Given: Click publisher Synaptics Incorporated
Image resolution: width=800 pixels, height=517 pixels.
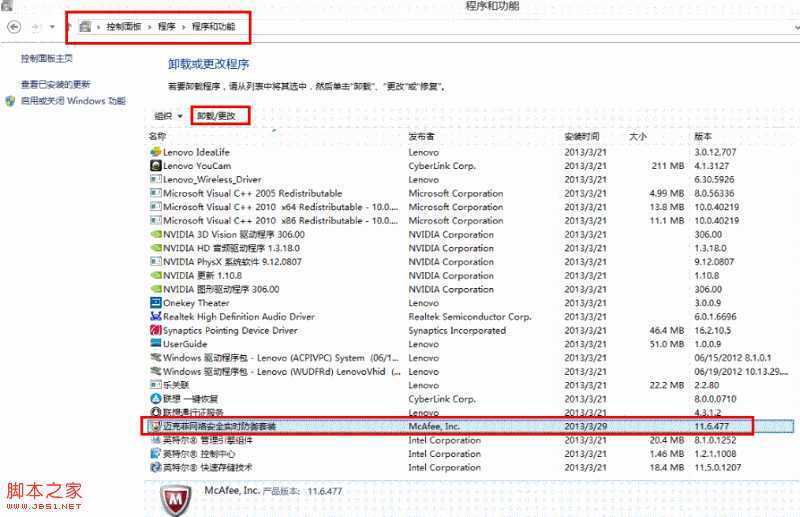Looking at the screenshot, I should [x=457, y=330].
